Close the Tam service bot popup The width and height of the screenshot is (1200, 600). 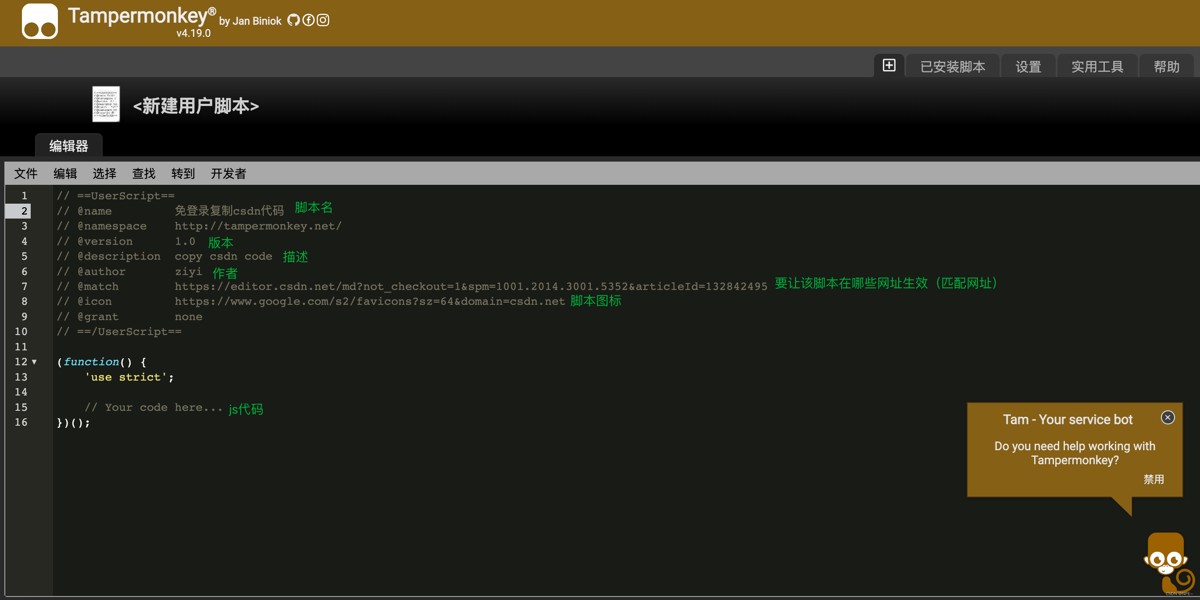1167,417
